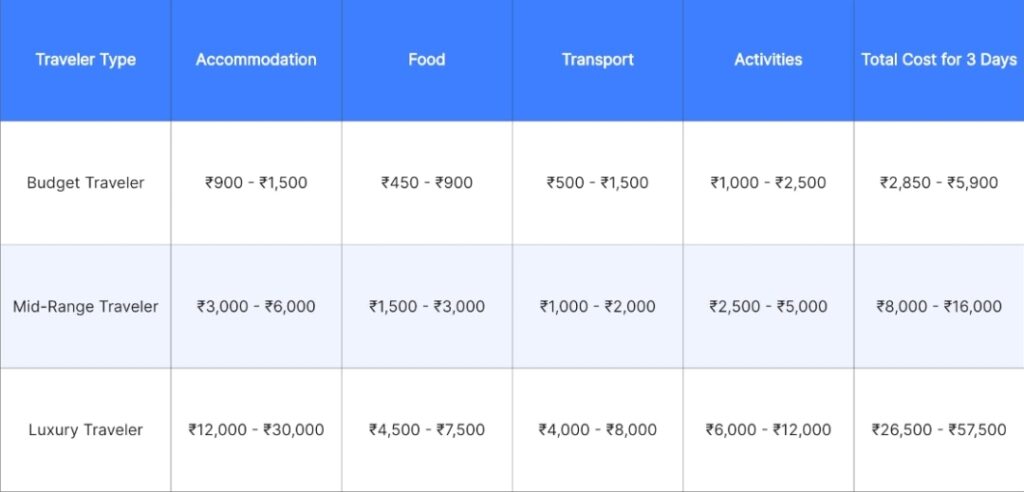Screen dimensions: 1024x492
Task: Click Budget food cell ₹450 - ₹900
Action: point(426,183)
